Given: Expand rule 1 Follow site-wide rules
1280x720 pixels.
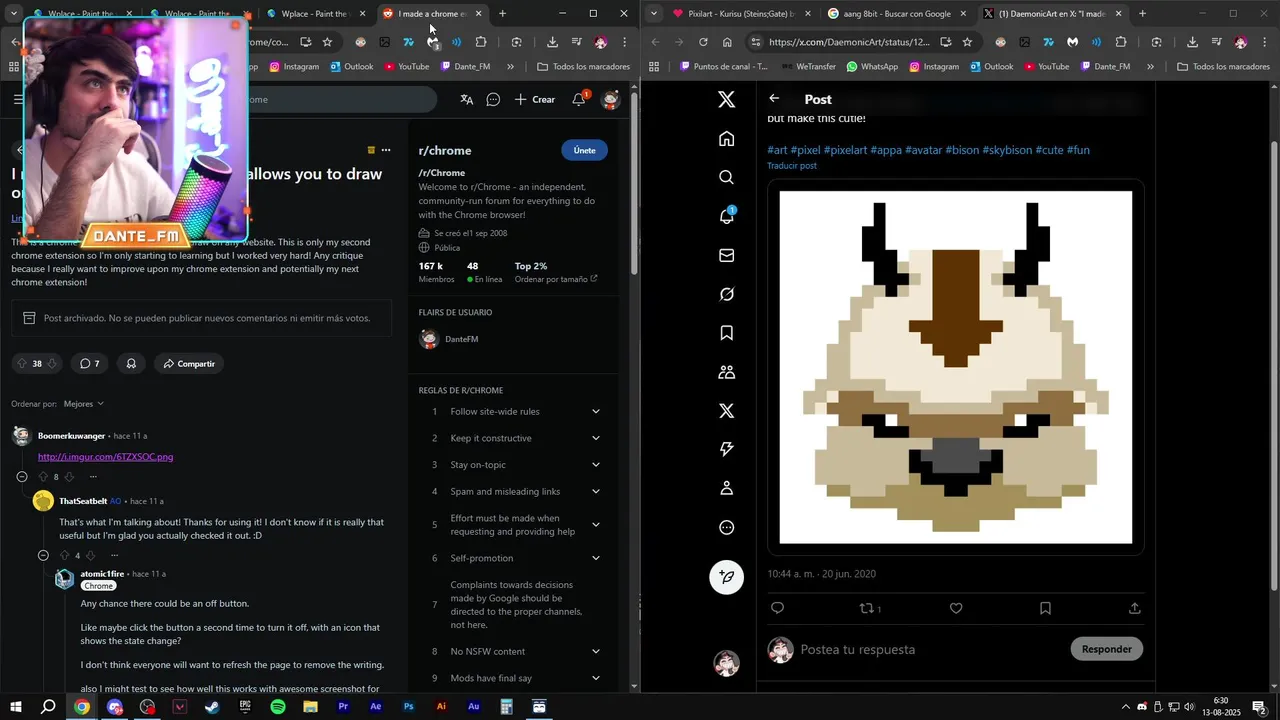Looking at the screenshot, I should tap(596, 411).
